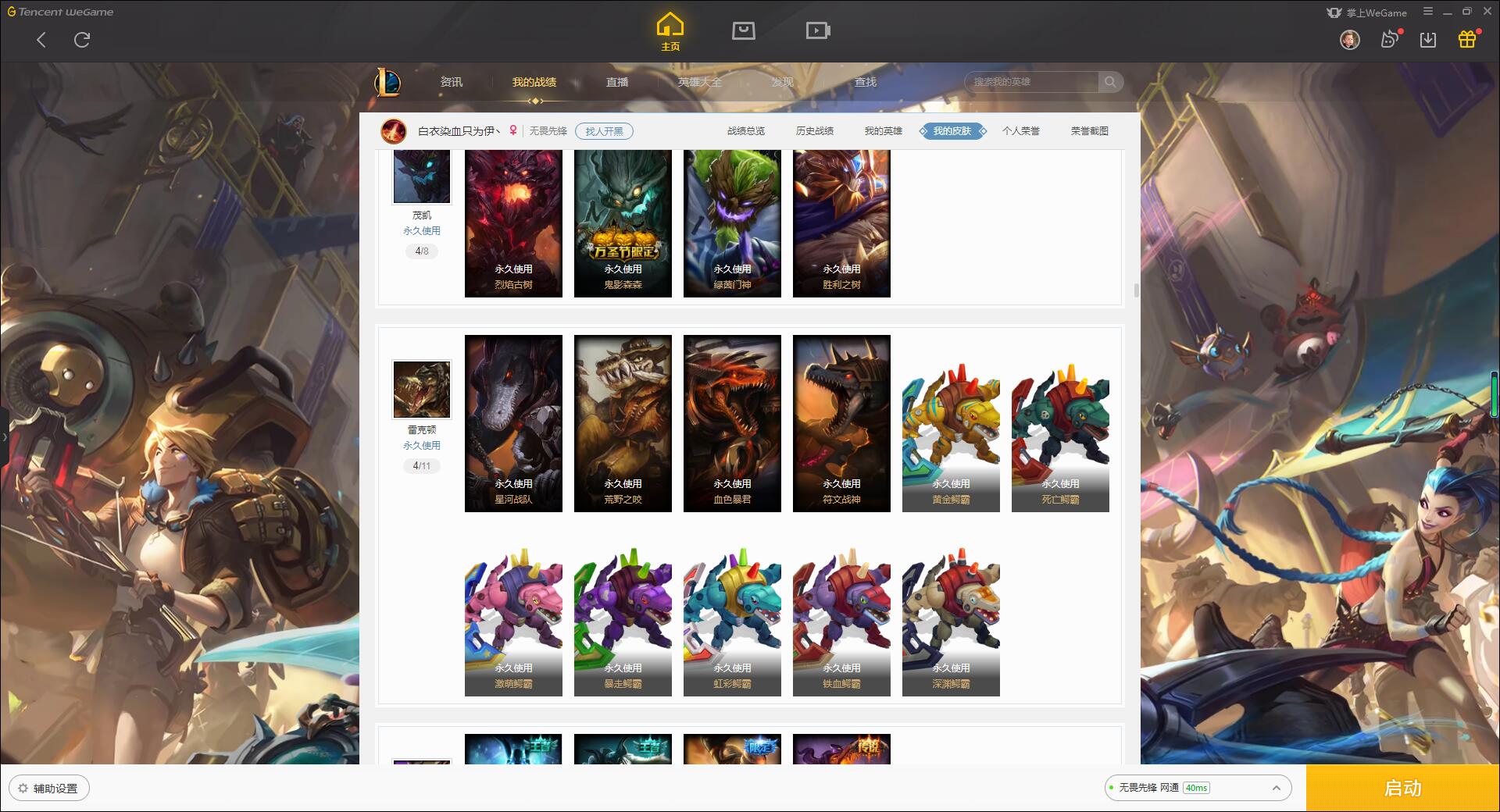The image size is (1500, 812).
Task: Switch to the 直播 tab
Action: (617, 82)
